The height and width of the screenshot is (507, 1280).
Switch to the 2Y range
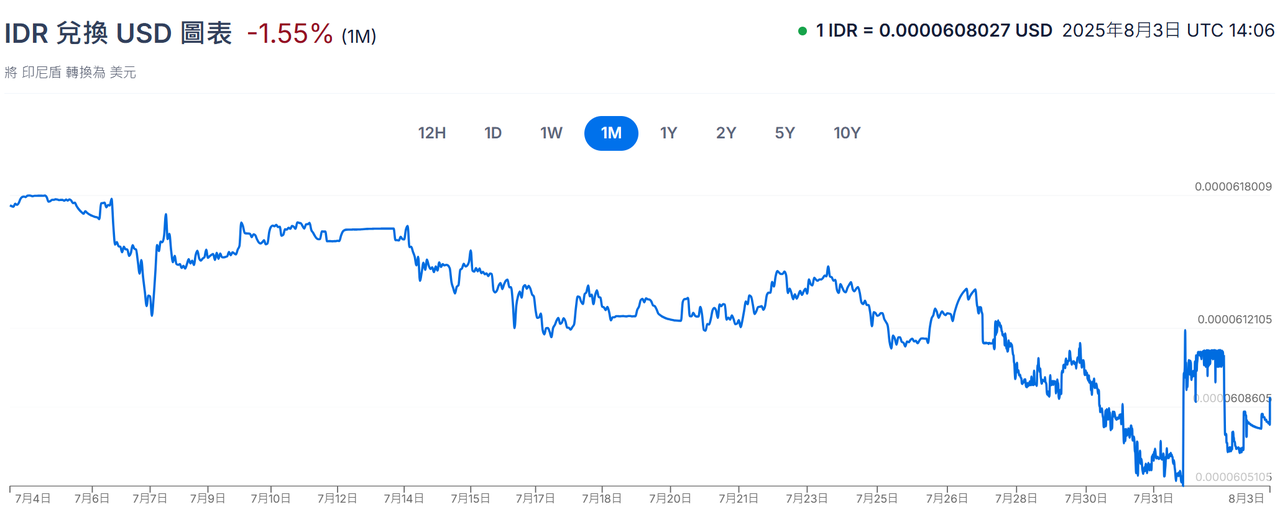726,133
